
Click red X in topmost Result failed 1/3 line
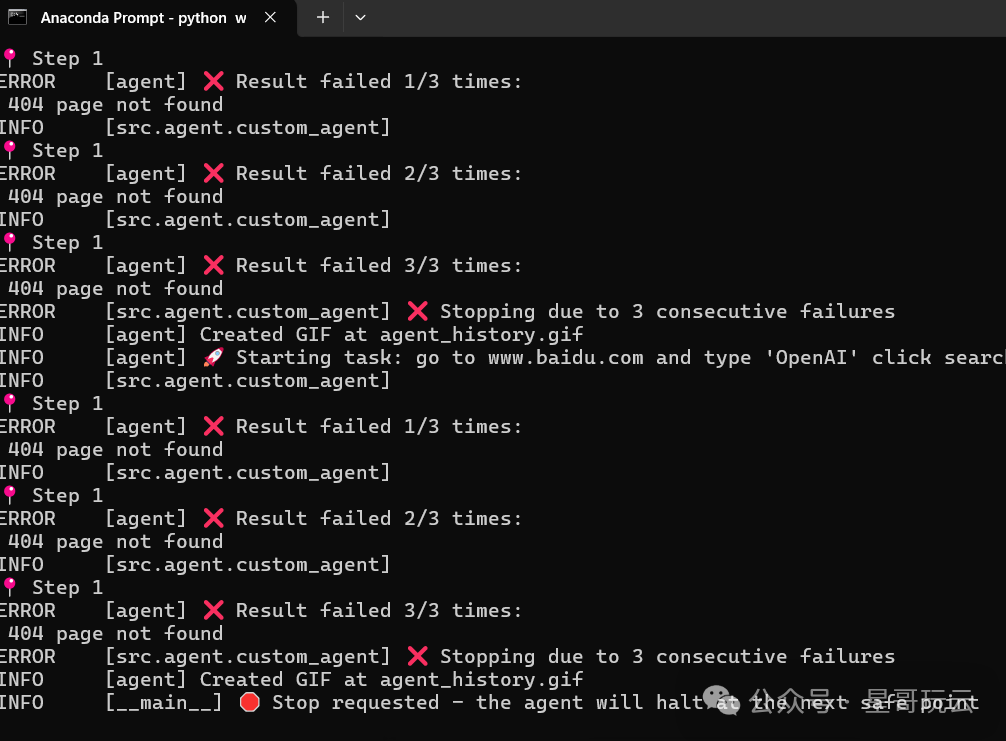pyautogui.click(x=214, y=81)
